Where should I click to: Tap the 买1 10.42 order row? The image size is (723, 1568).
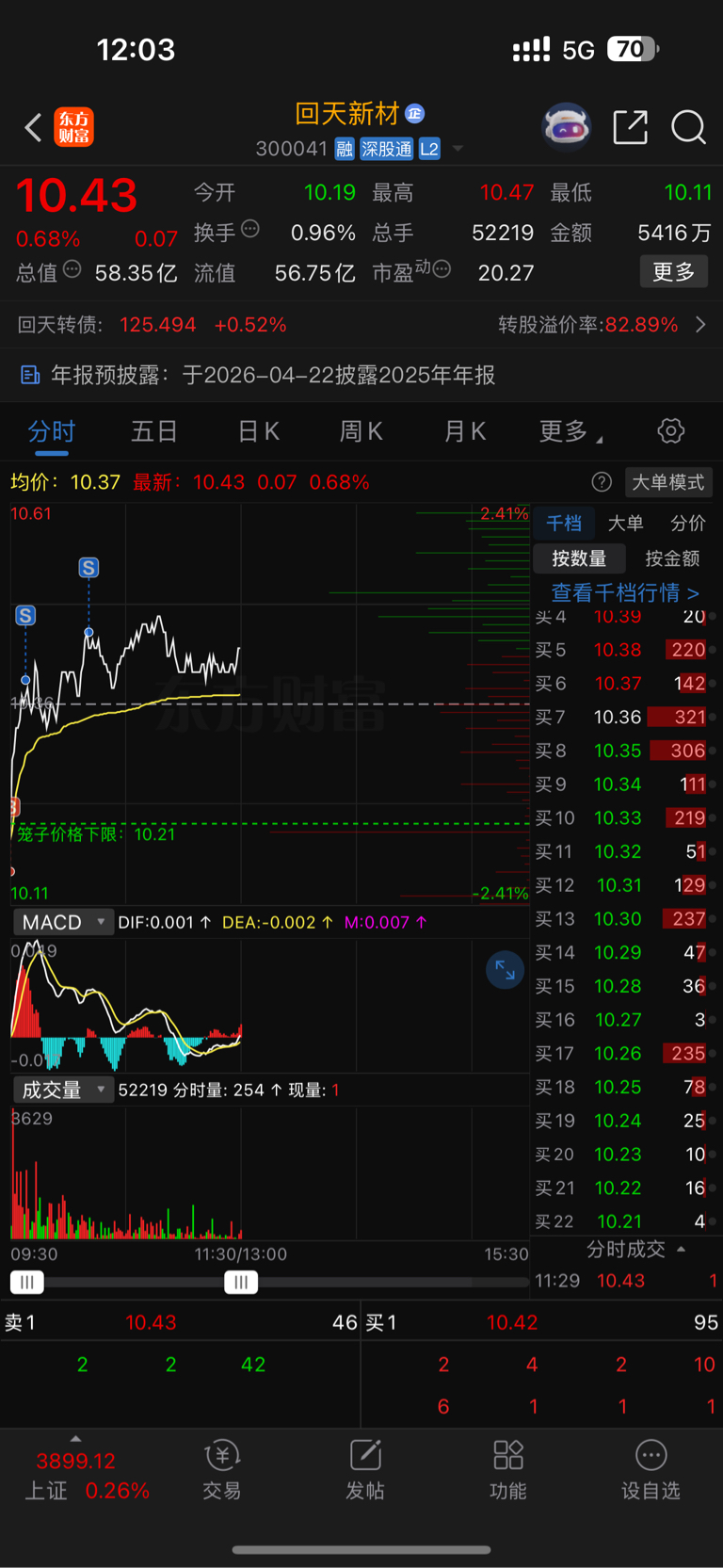point(542,1322)
